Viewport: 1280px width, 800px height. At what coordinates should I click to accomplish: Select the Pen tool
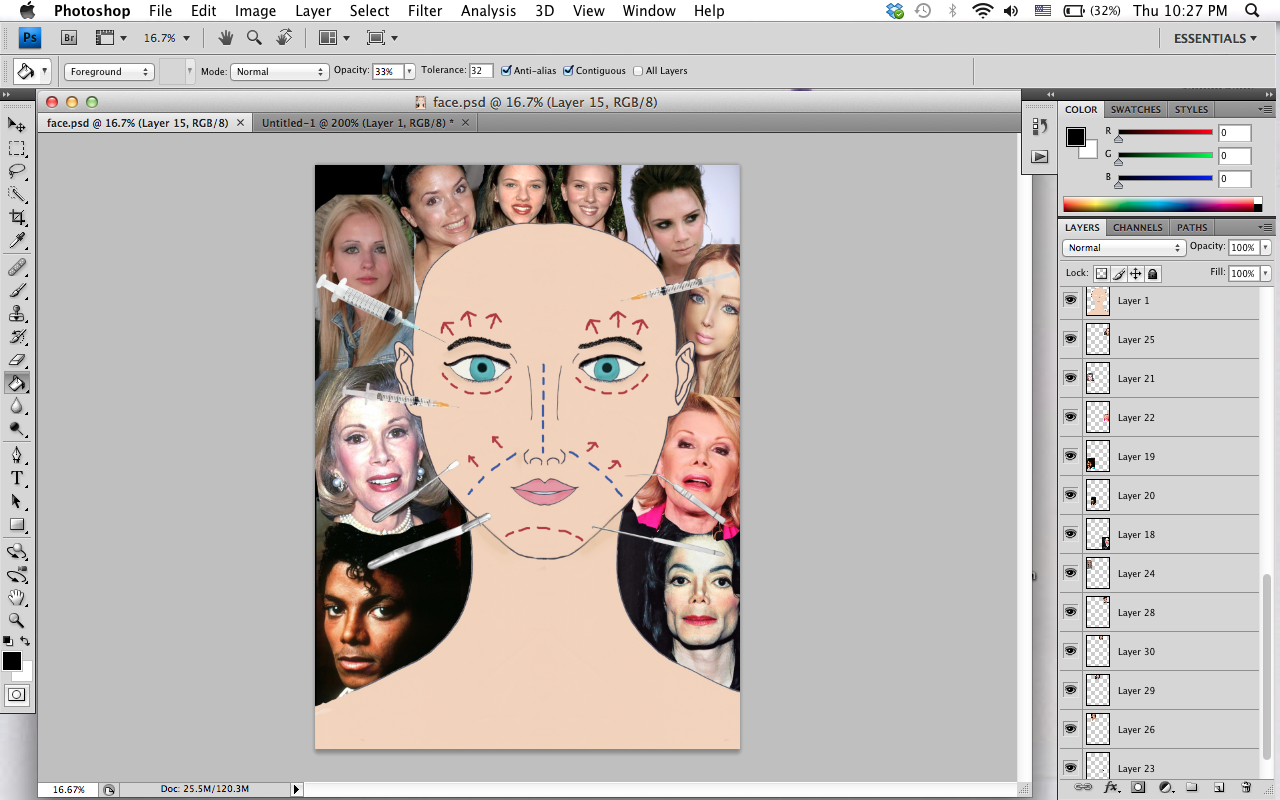tap(17, 455)
